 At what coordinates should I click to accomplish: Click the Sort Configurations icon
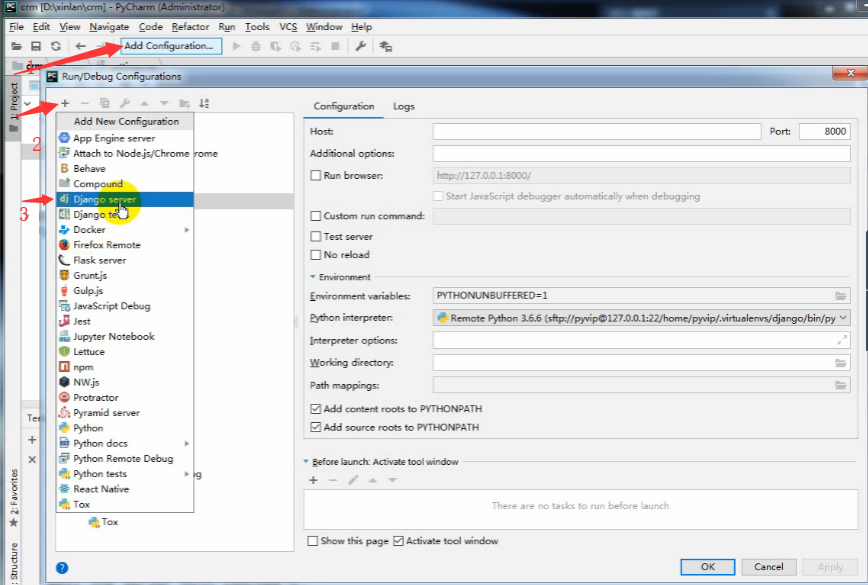pyautogui.click(x=204, y=103)
